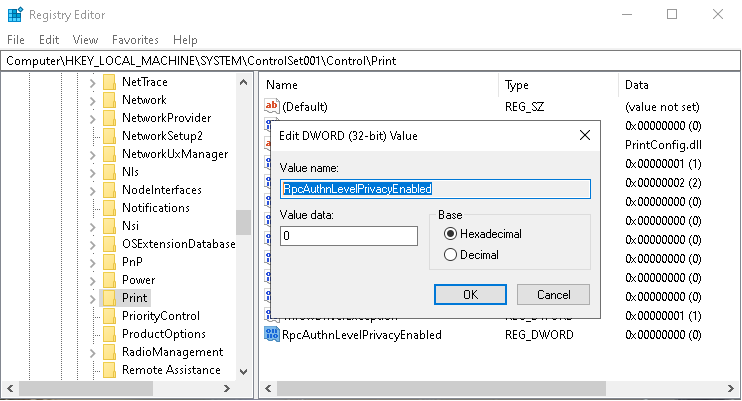
Task: Open the Edit menu
Action: (49, 40)
